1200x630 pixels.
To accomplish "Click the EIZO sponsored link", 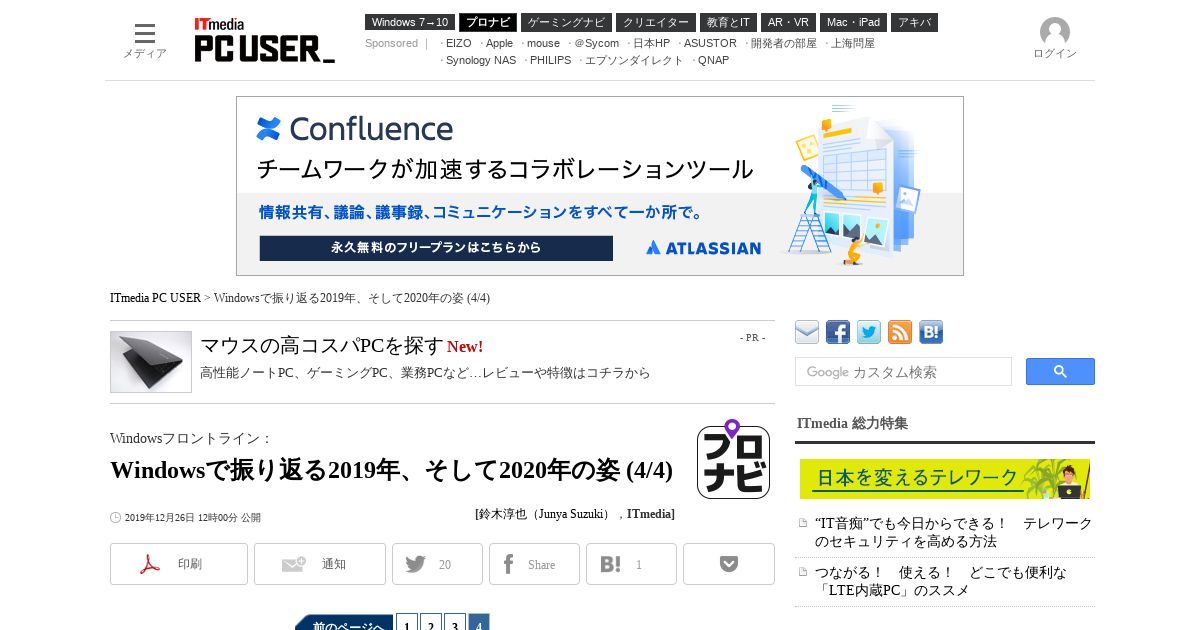I will [458, 43].
